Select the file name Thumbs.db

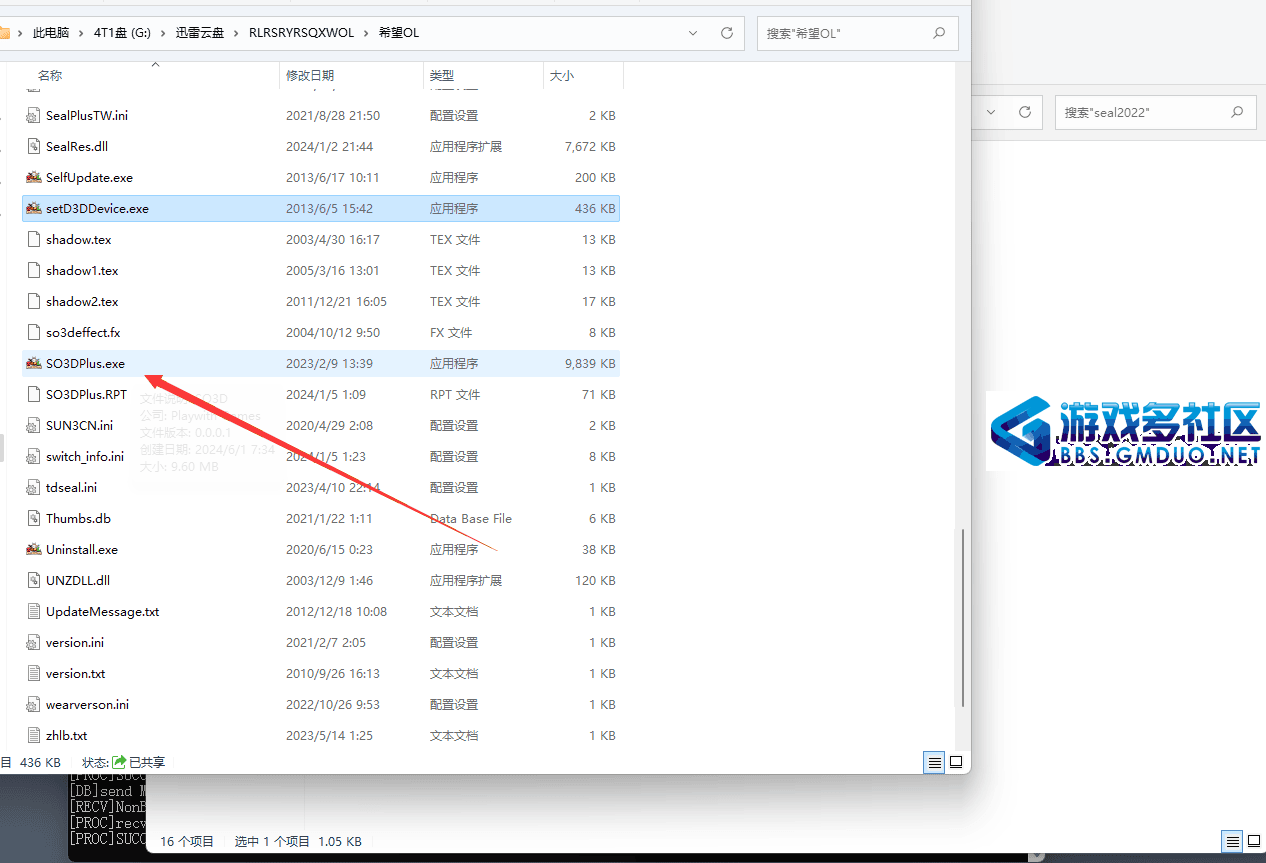pyautogui.click(x=78, y=518)
